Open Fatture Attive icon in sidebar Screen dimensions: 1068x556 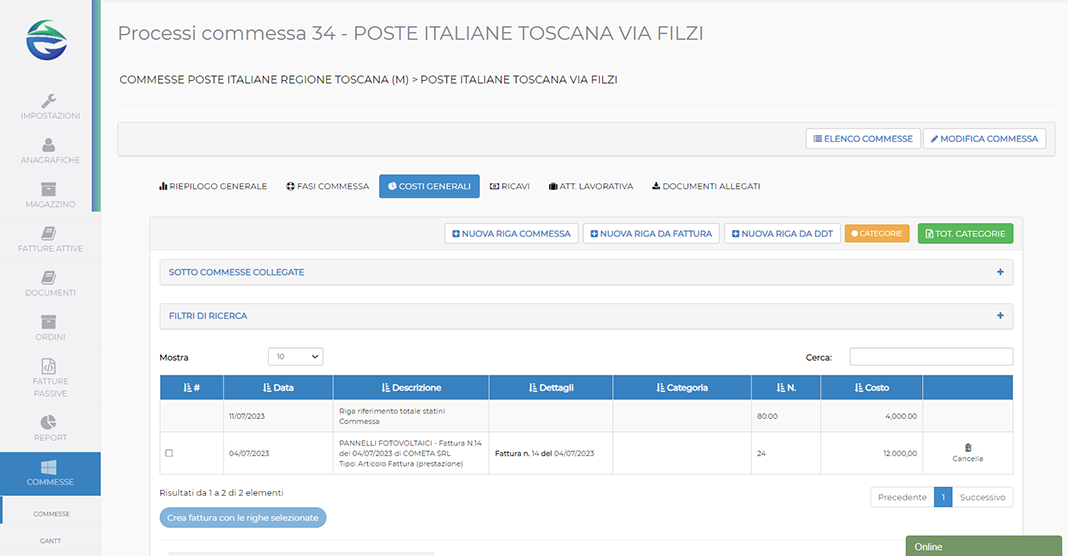pyautogui.click(x=49, y=233)
